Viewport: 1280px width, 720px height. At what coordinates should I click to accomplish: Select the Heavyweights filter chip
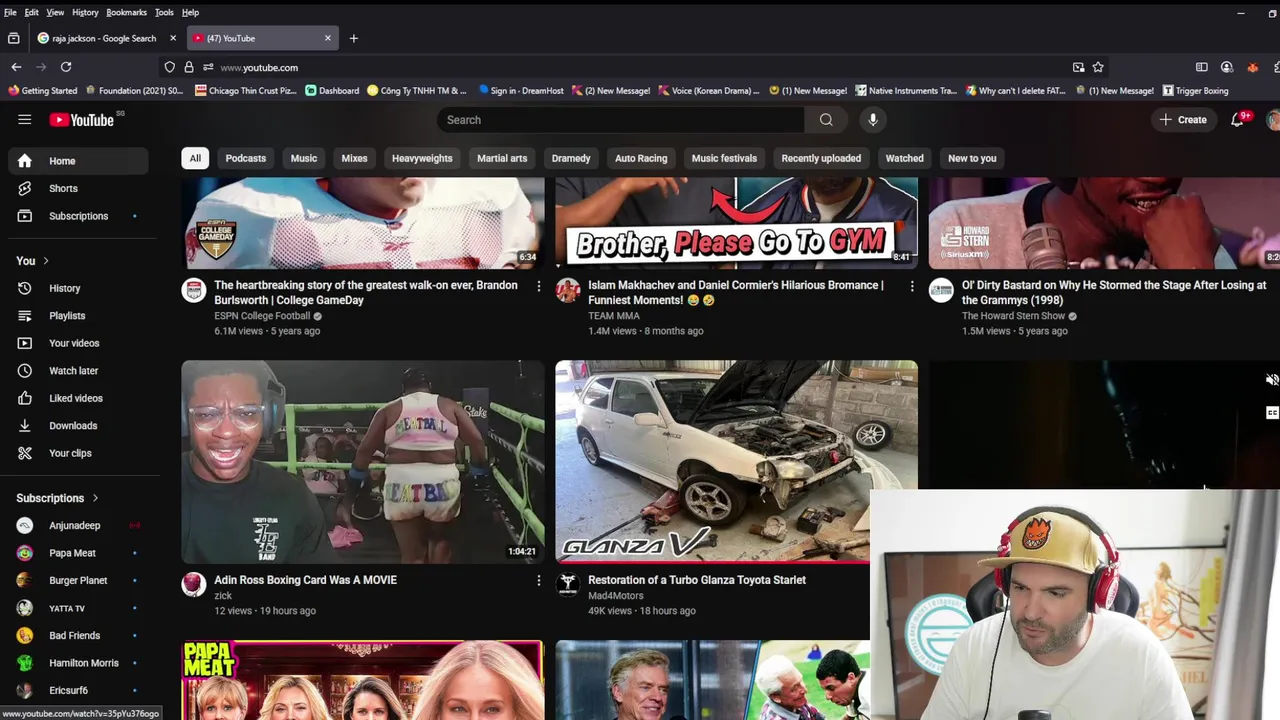point(422,158)
